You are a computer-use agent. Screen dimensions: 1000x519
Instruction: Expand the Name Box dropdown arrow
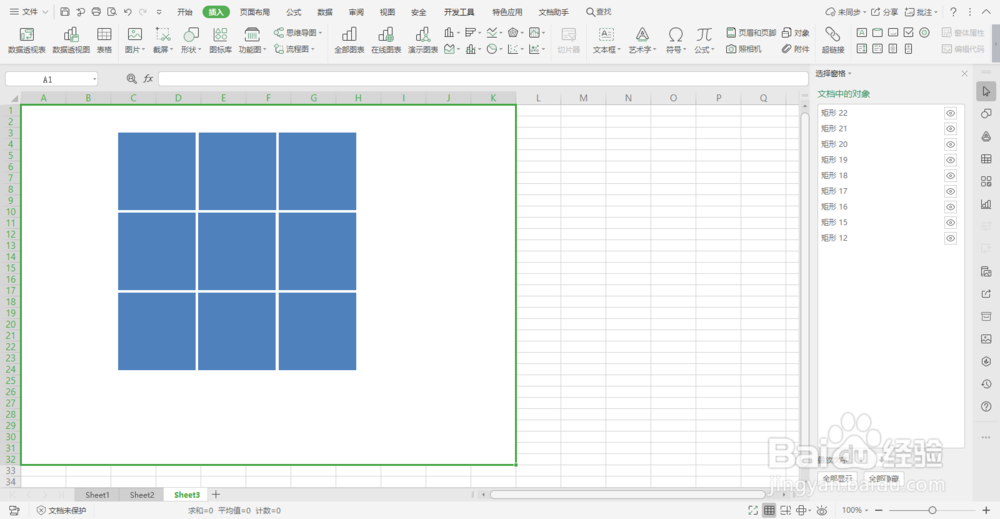click(x=94, y=79)
